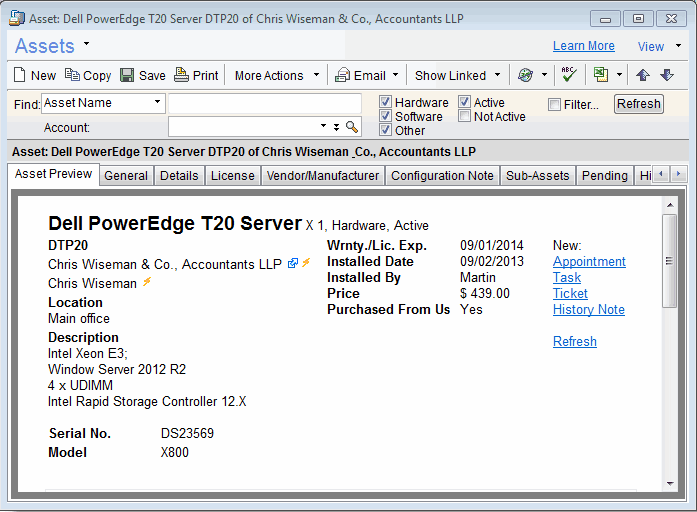The image size is (697, 512).
Task: Open the account link icon beside Accountants LLP
Action: pos(292,264)
